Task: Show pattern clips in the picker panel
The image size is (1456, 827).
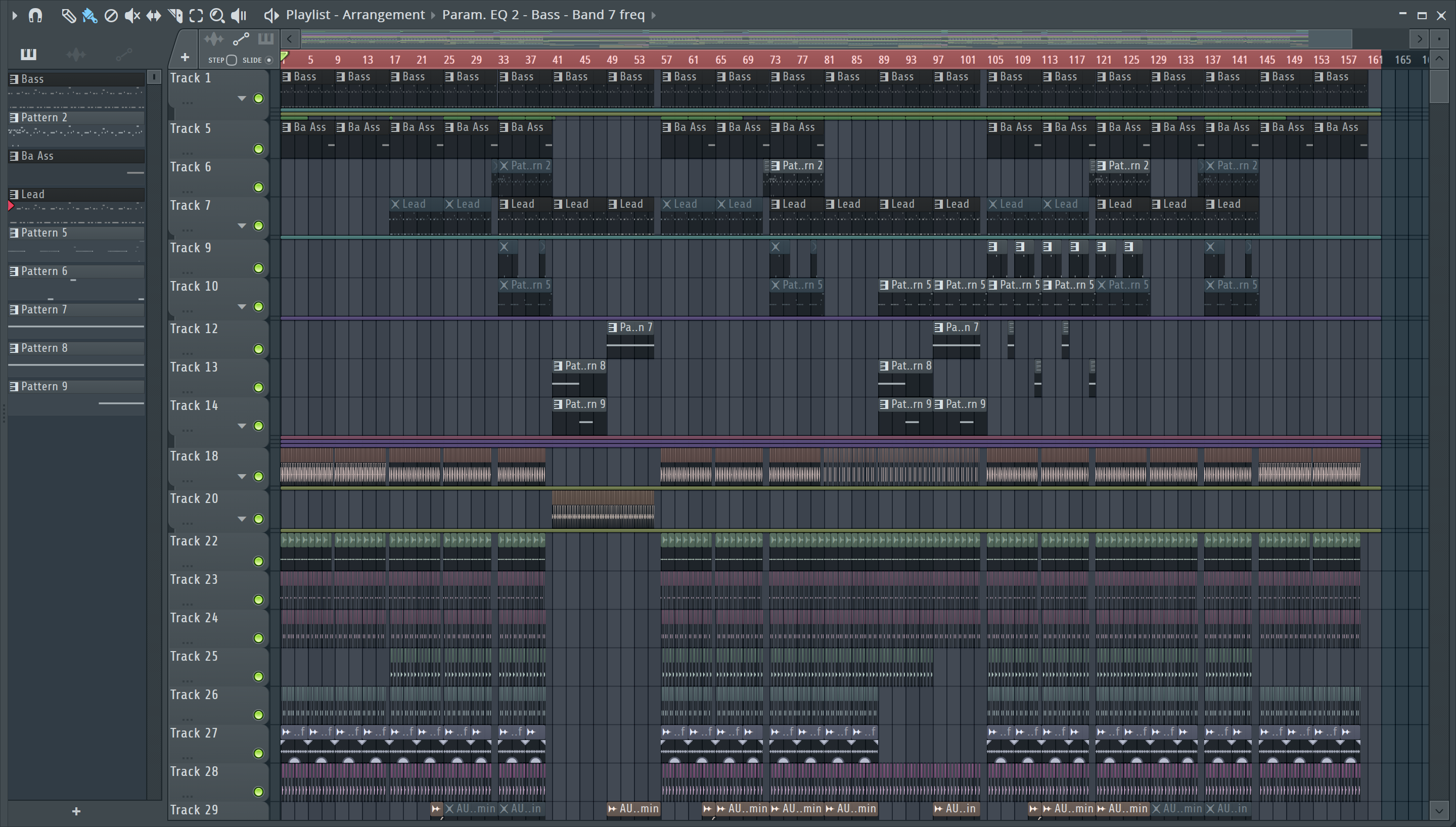Action: [x=28, y=54]
